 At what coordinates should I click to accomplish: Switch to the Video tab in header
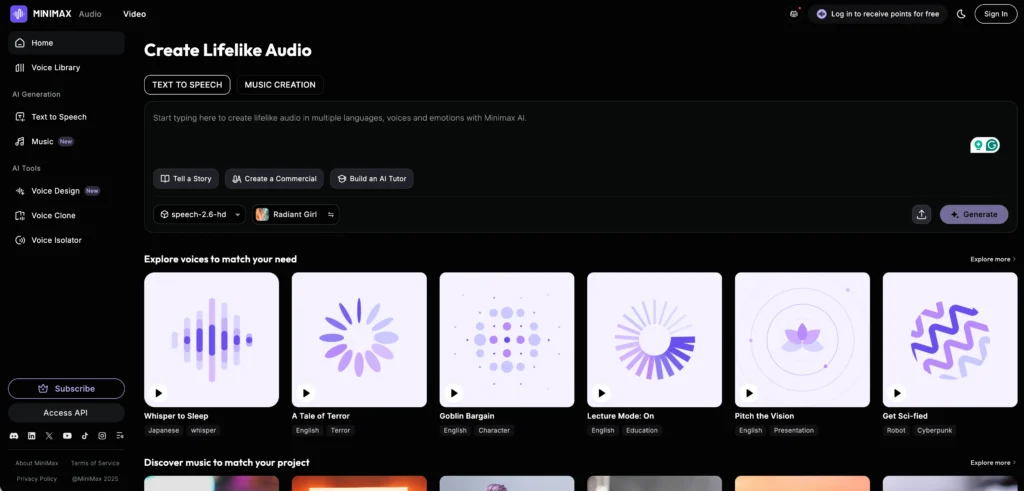point(135,14)
